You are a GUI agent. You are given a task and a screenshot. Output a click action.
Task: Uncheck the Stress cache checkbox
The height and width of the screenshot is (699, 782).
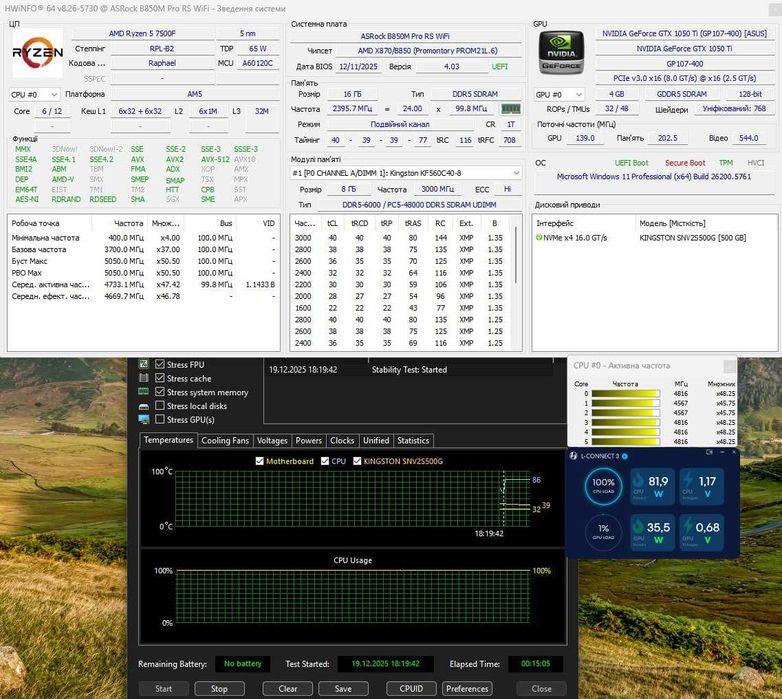pos(160,378)
